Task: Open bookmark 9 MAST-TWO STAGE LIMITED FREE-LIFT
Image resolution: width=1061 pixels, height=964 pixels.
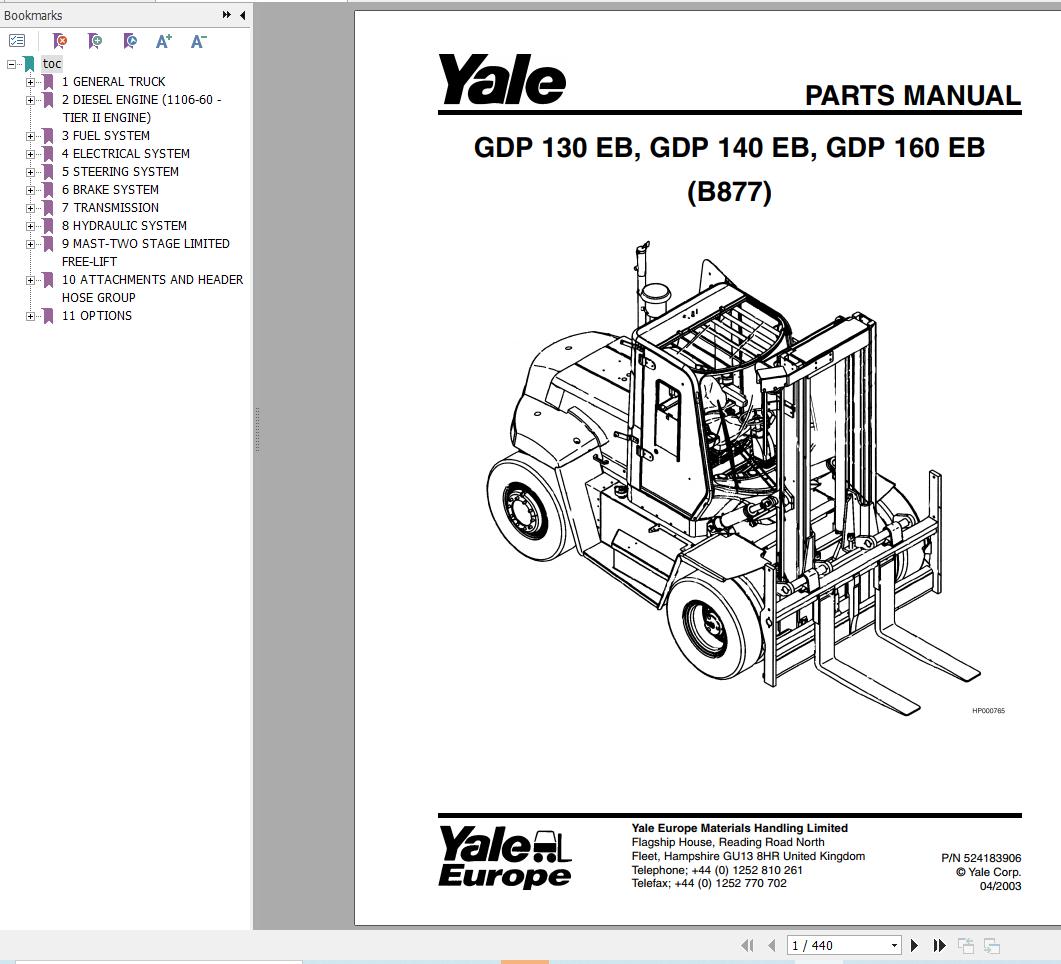Action: 145,252
